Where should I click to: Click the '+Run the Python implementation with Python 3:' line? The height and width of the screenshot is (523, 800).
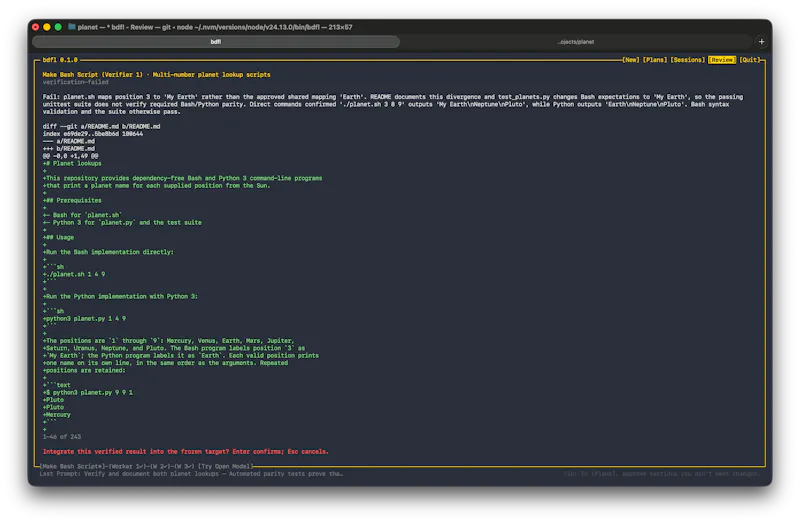tap(120, 296)
